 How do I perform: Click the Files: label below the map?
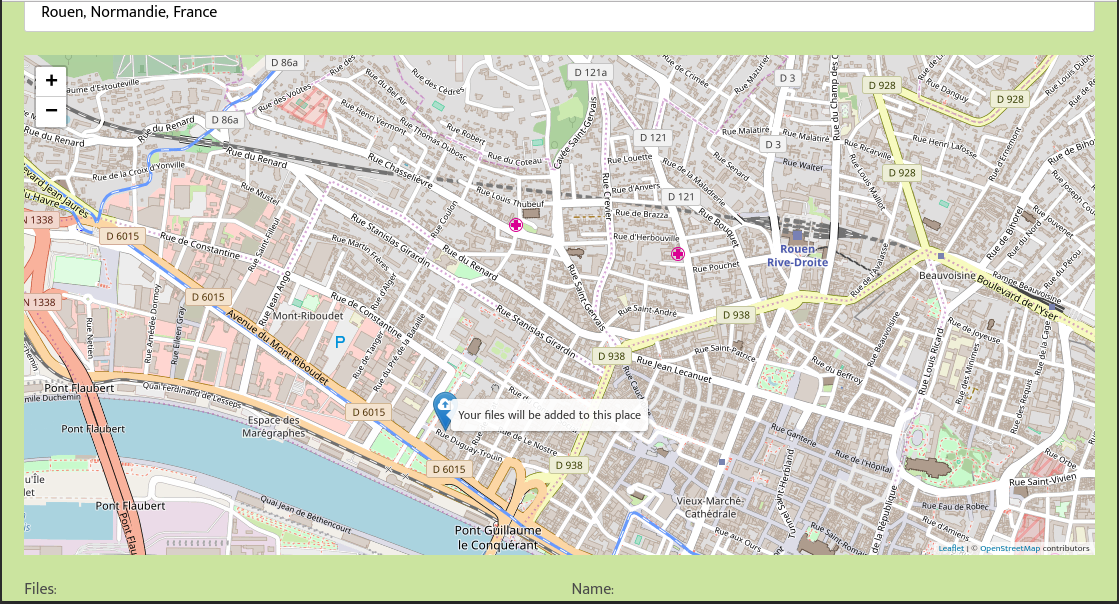40,589
